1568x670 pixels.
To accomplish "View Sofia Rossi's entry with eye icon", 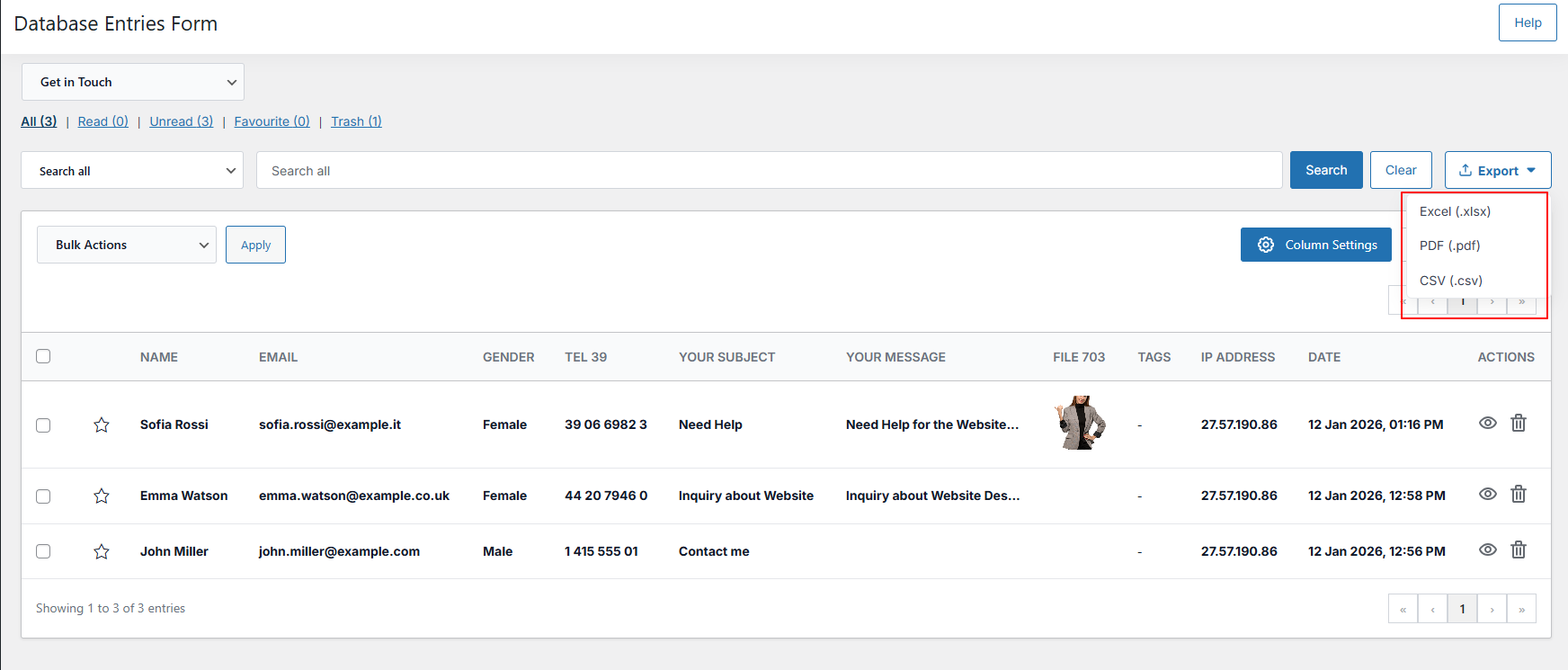I will [1488, 423].
